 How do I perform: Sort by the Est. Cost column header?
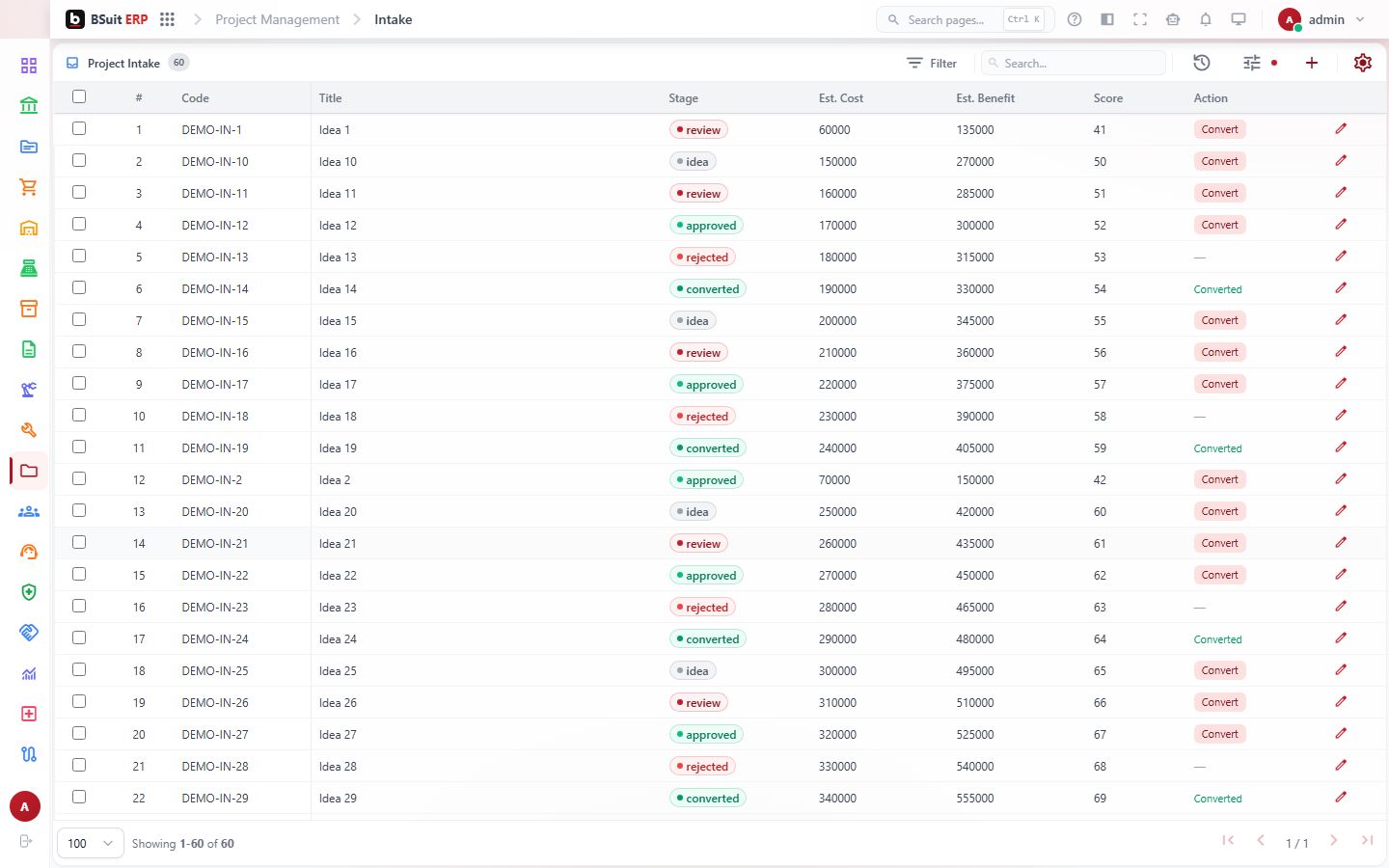[x=841, y=97]
